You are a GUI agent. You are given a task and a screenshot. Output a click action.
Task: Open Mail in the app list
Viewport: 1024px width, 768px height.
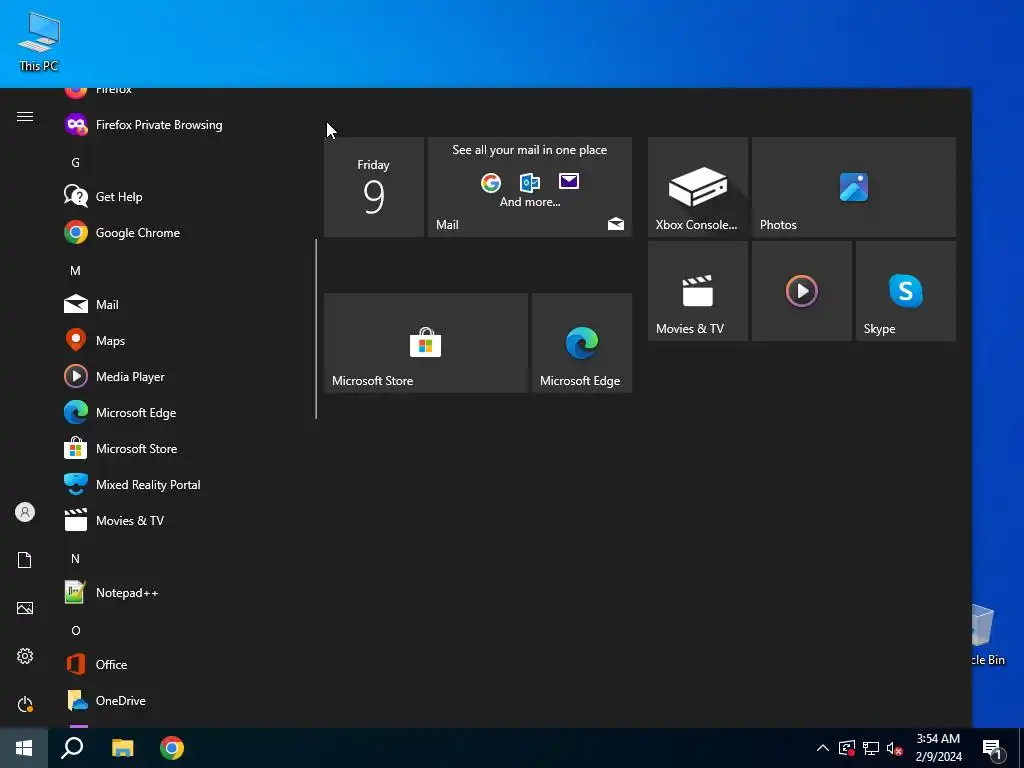pos(183,304)
